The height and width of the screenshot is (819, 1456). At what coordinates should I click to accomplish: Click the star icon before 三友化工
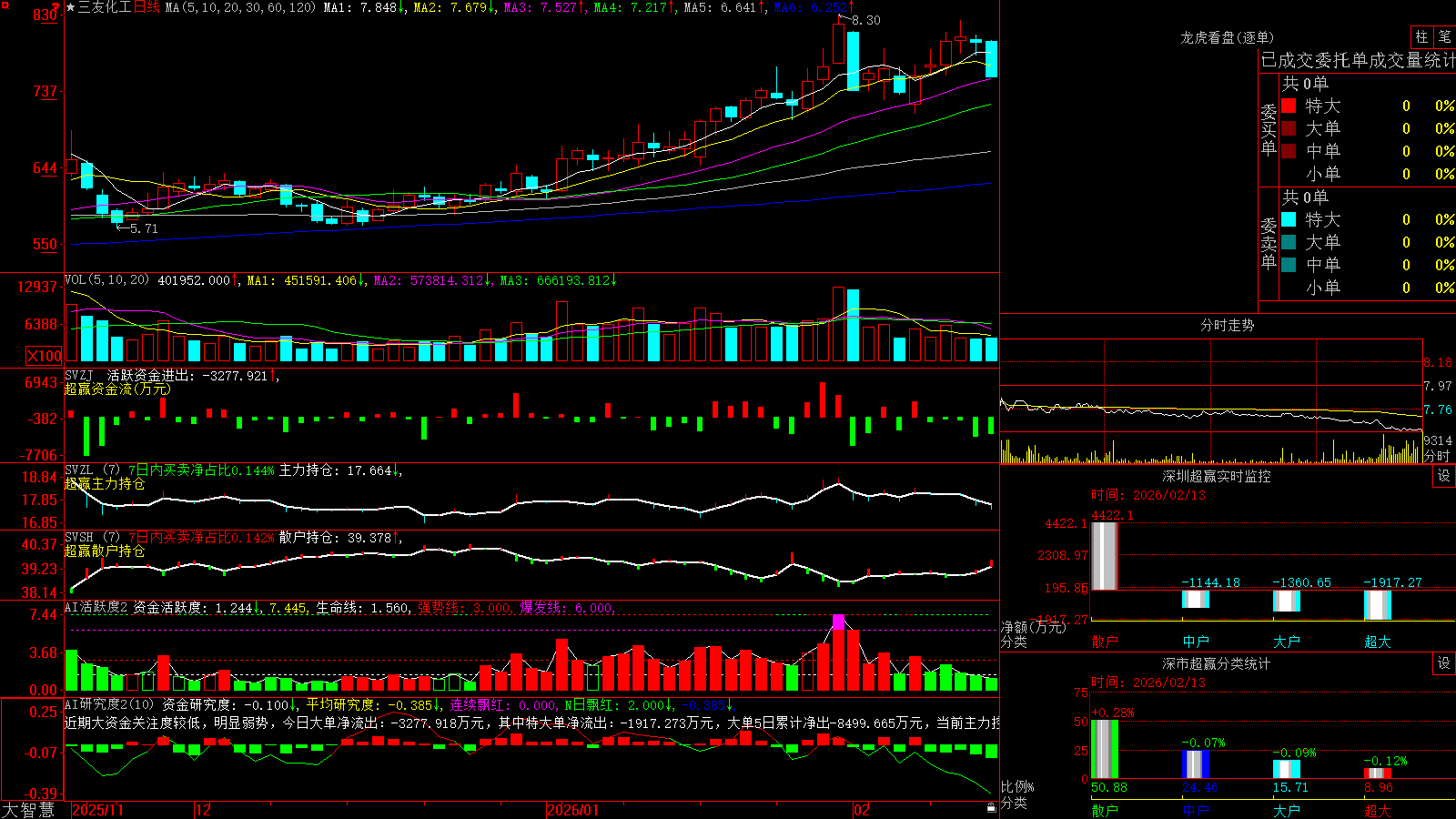point(71,7)
